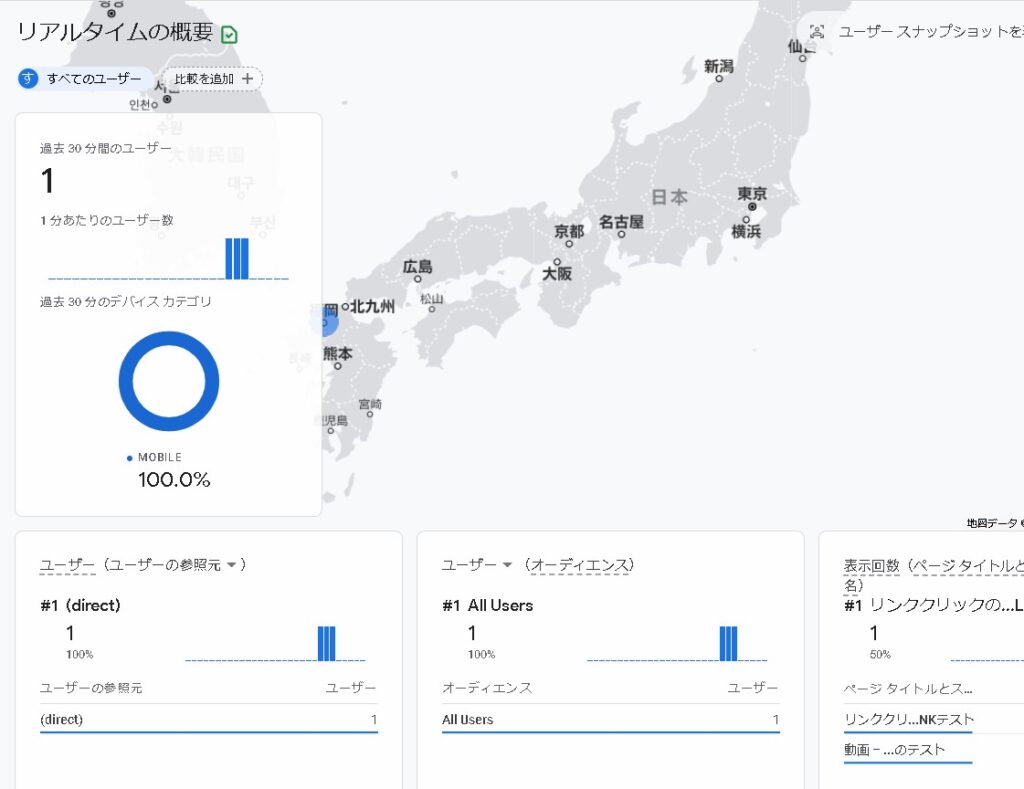Click the plus icon in 比較を追加

[247, 79]
